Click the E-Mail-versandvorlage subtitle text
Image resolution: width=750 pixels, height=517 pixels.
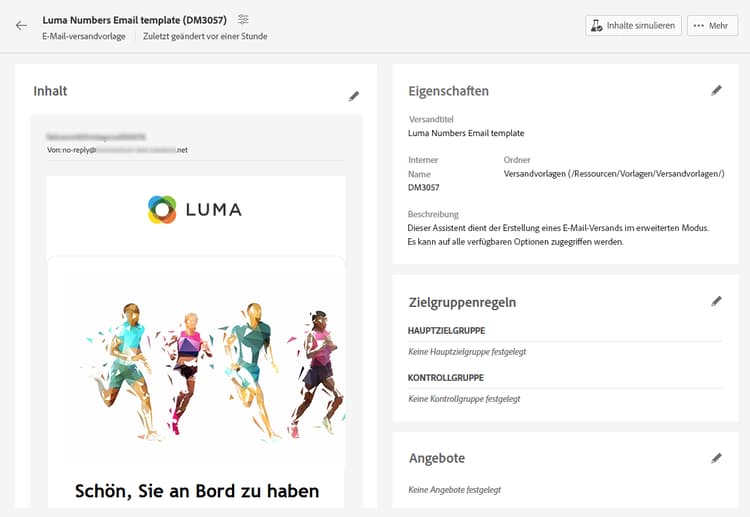pos(84,36)
